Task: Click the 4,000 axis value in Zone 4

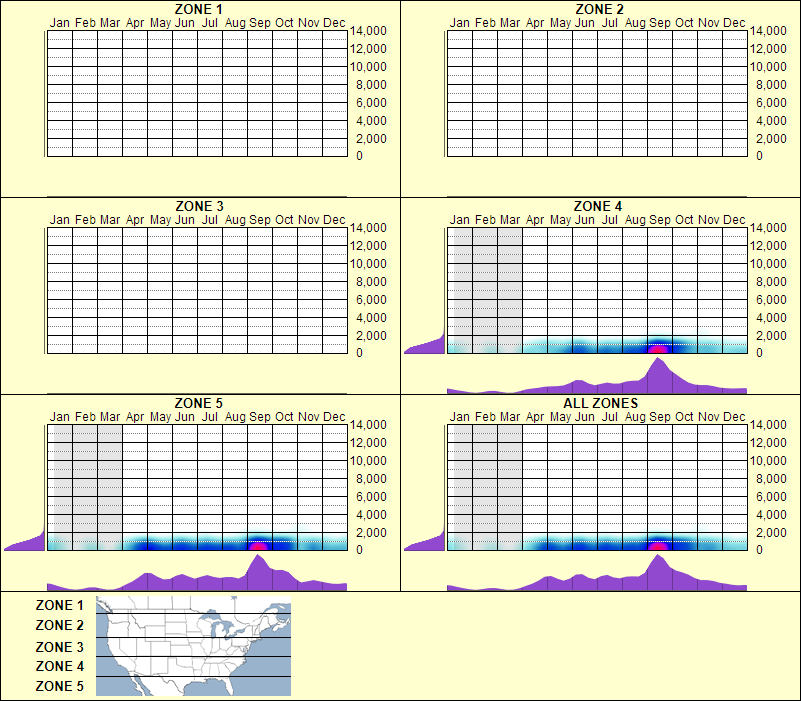Action: [771, 318]
